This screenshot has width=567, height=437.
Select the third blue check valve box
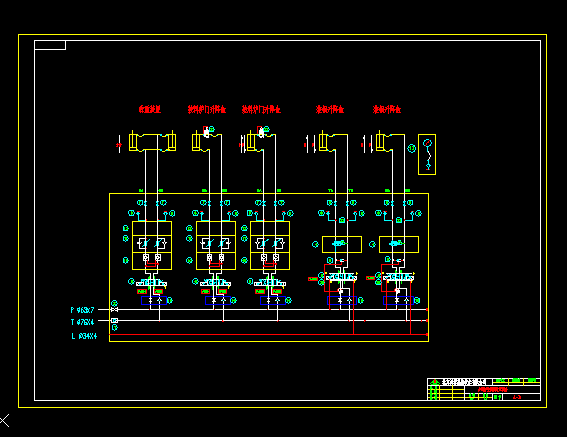tap(273, 300)
